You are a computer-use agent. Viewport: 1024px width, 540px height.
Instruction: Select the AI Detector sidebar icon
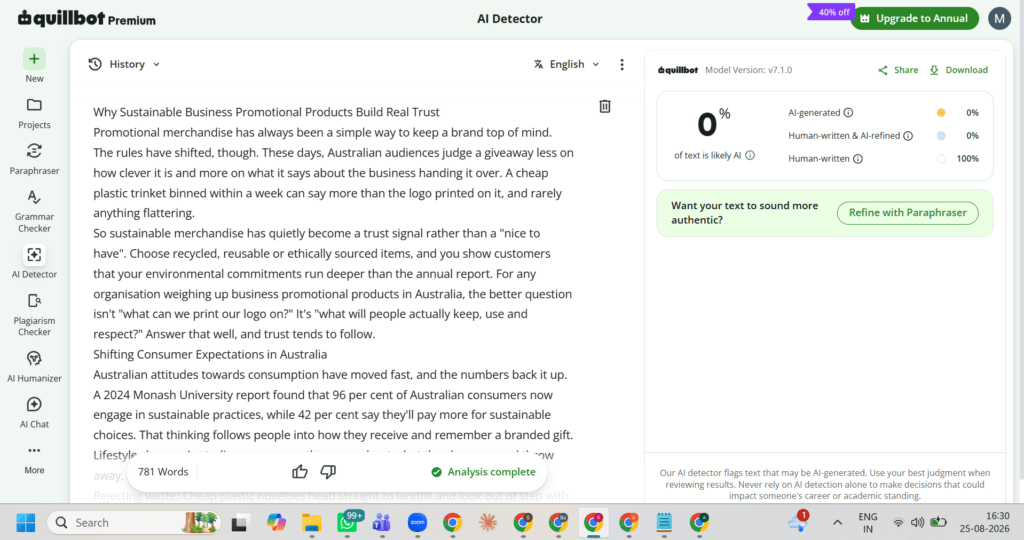tap(34, 255)
